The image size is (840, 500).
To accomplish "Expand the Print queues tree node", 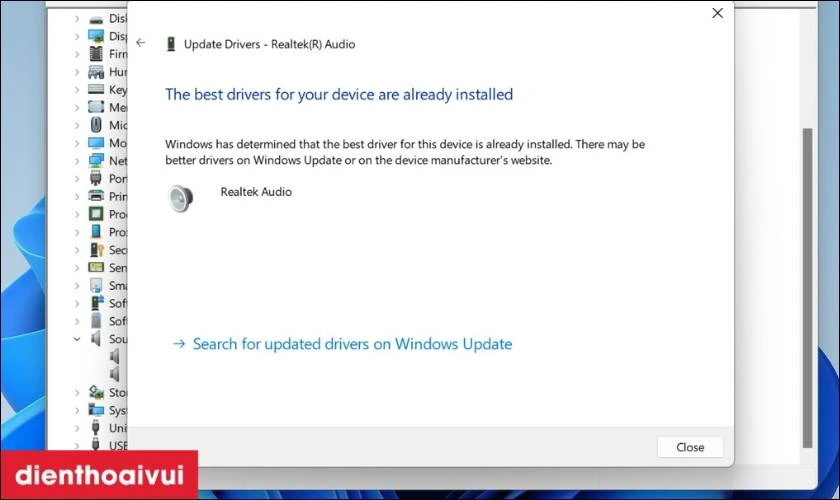I will [x=77, y=196].
